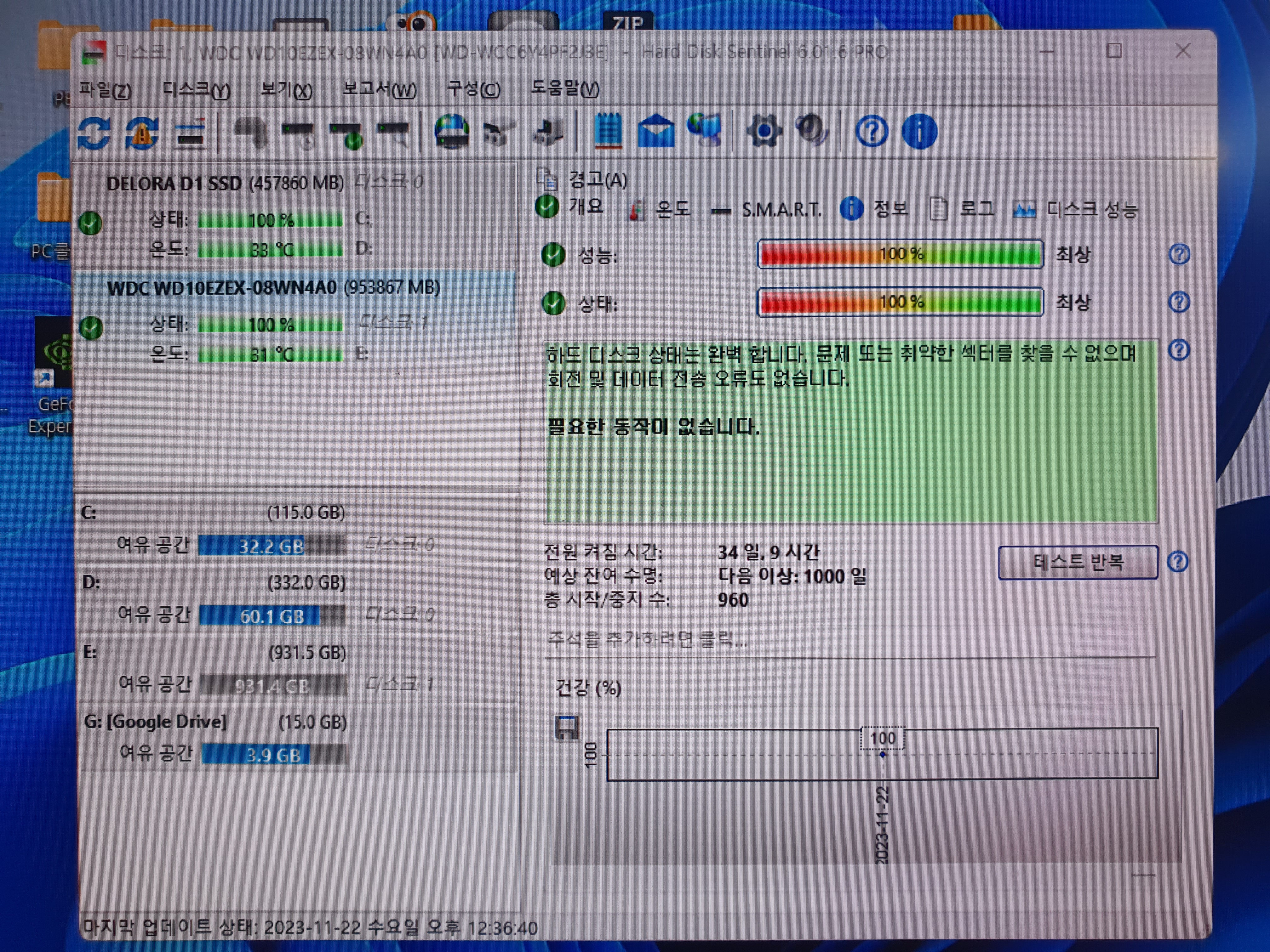The width and height of the screenshot is (1270, 952).
Task: Switch to the 개요 overview tab
Action: click(x=569, y=207)
